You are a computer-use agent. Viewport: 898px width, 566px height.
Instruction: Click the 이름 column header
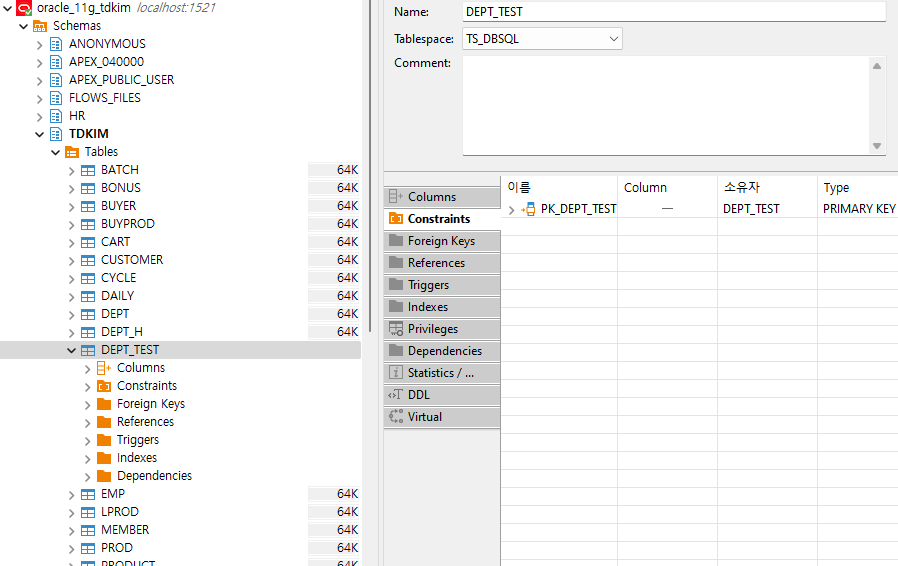[560, 187]
